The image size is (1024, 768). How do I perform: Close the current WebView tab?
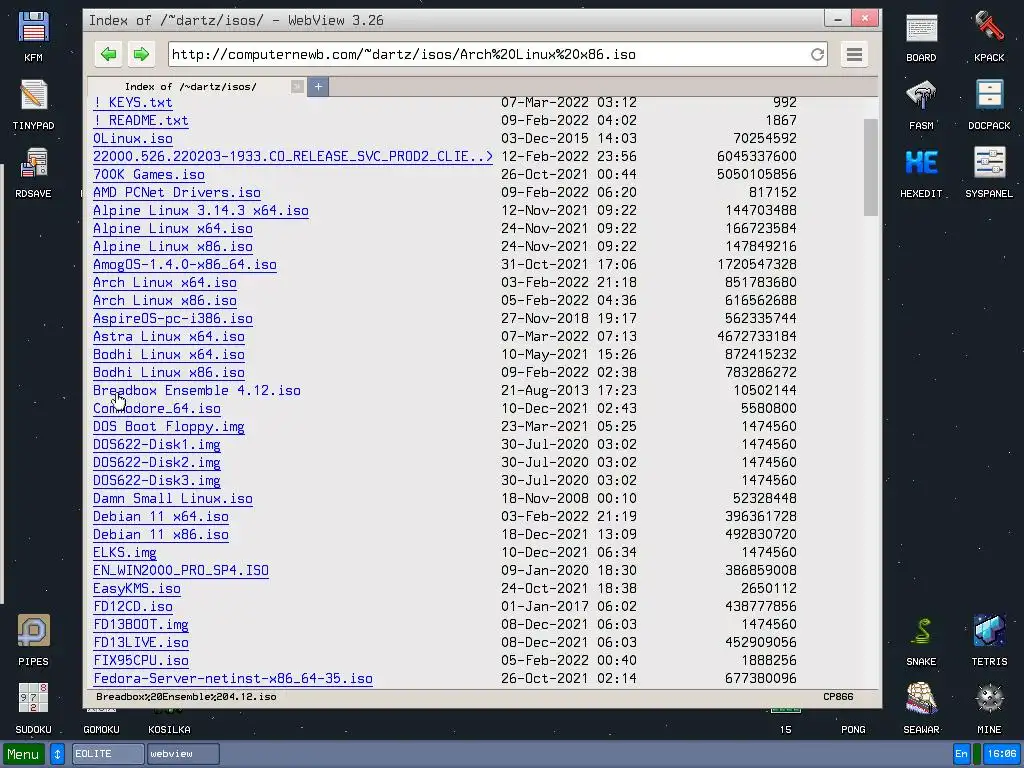point(297,86)
